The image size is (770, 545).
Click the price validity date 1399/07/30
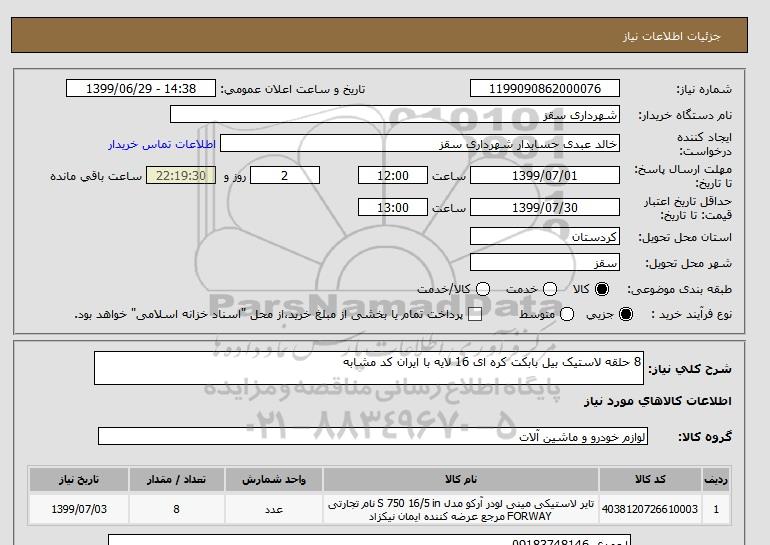(545, 207)
